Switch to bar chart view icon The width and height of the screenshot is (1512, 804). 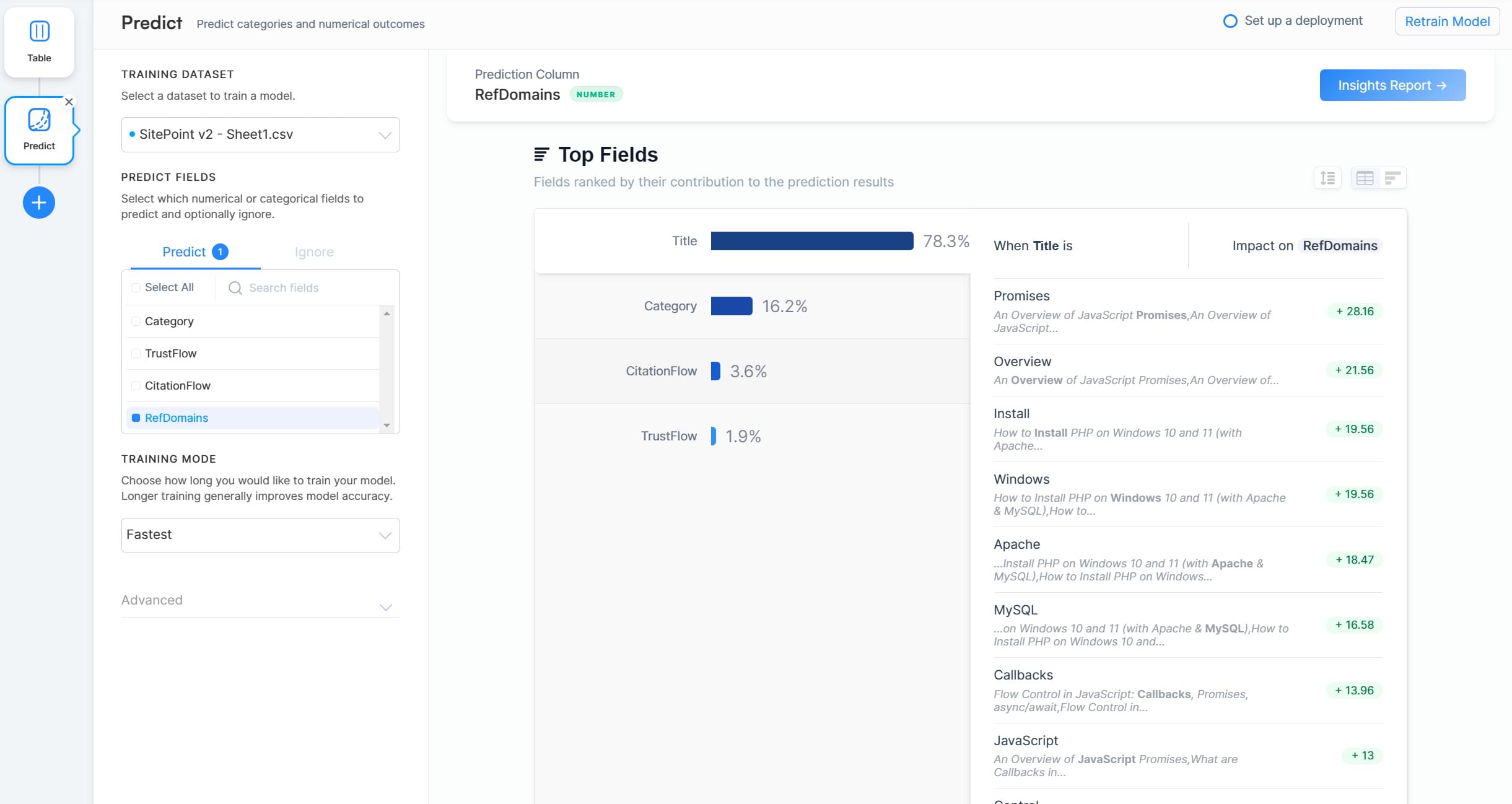coord(1392,178)
